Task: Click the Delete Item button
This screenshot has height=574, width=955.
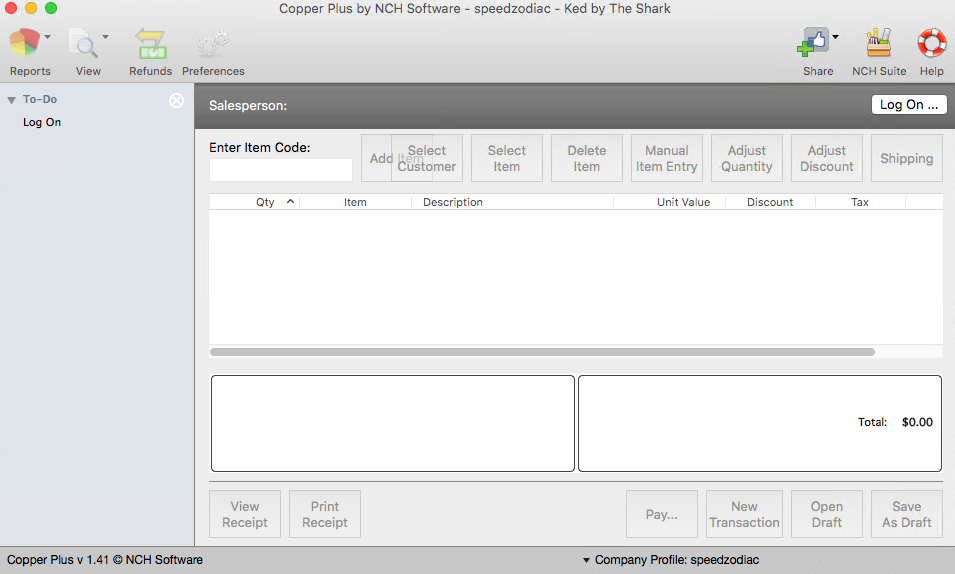Action: tap(587, 158)
